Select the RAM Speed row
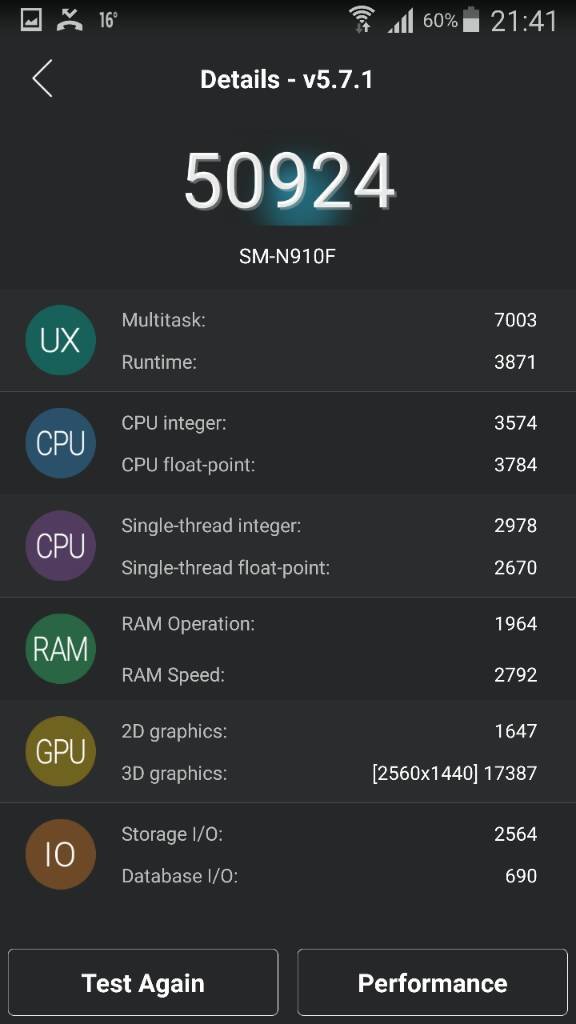Screen dimensions: 576x1024 (329, 675)
